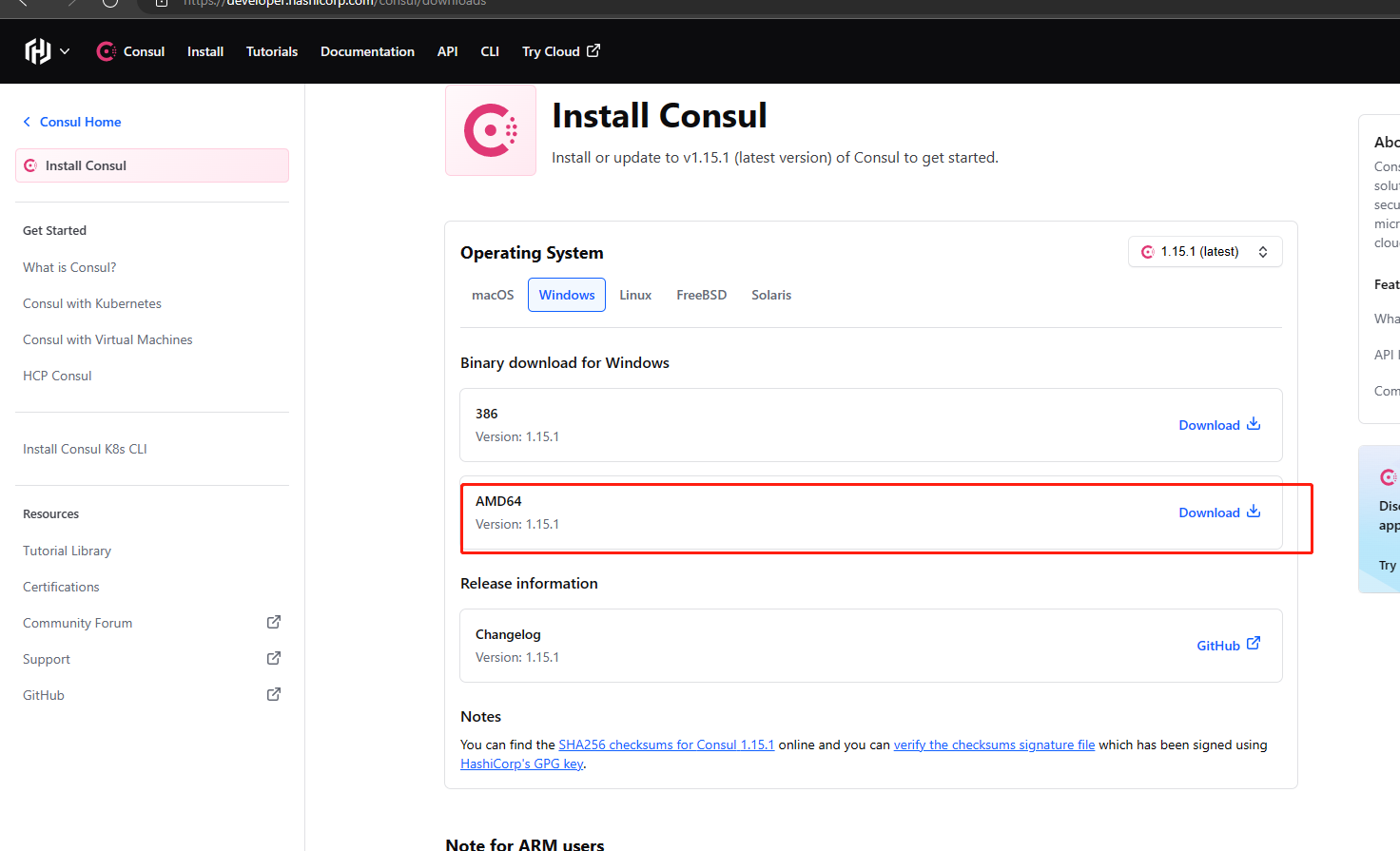Open the SHA256 checksums for Consul 1.15.1 link
Image resolution: width=1400 pixels, height=851 pixels.
point(666,745)
